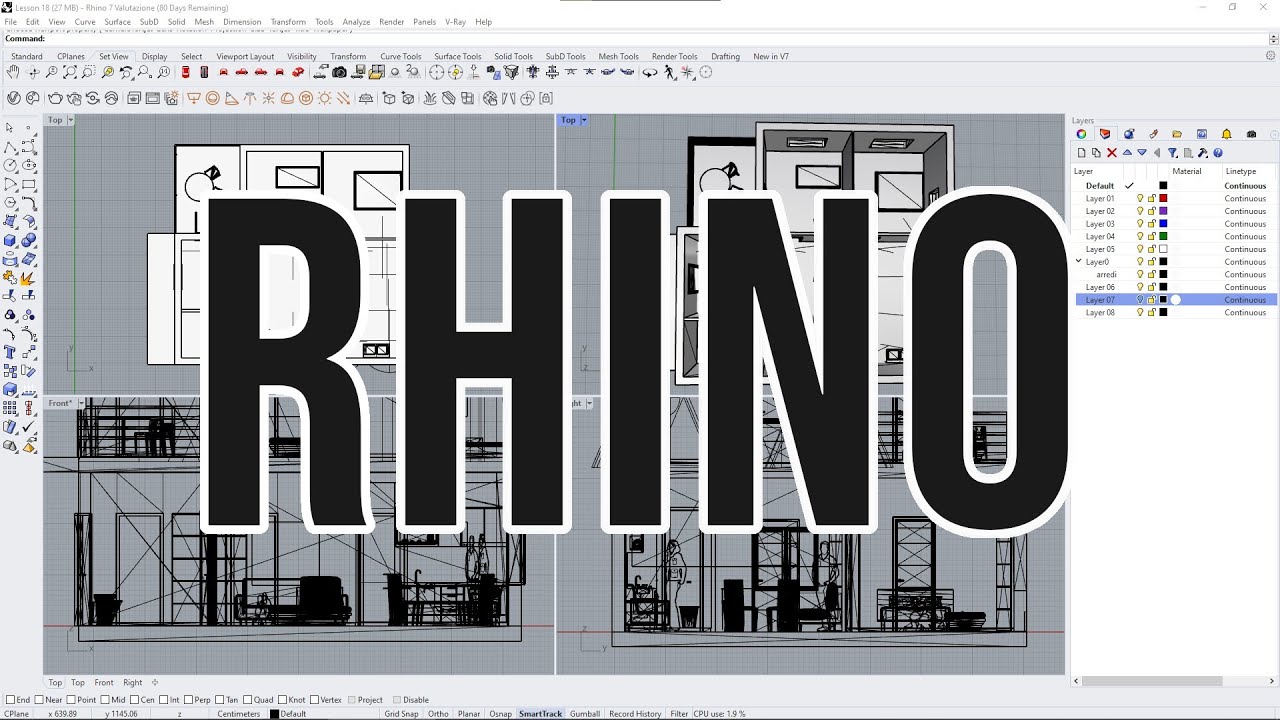Enable the Mid osnap checkbox
Viewport: 1280px width, 720px height.
[105, 700]
